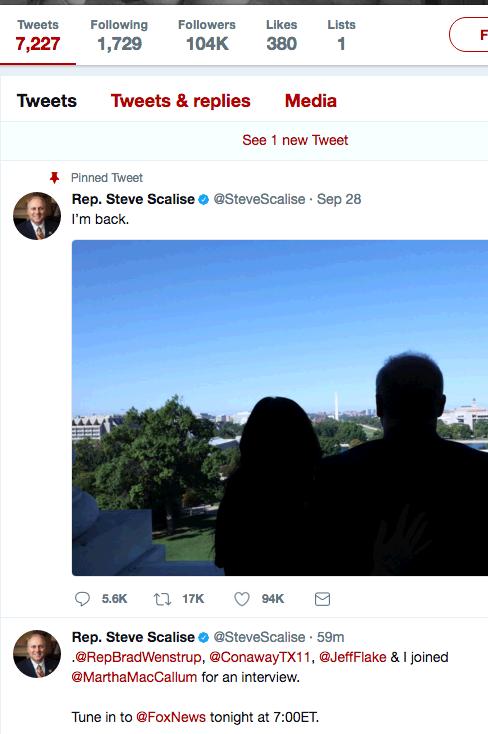The image size is (488, 734).
Task: Open the Lists 1 section
Action: click(341, 36)
